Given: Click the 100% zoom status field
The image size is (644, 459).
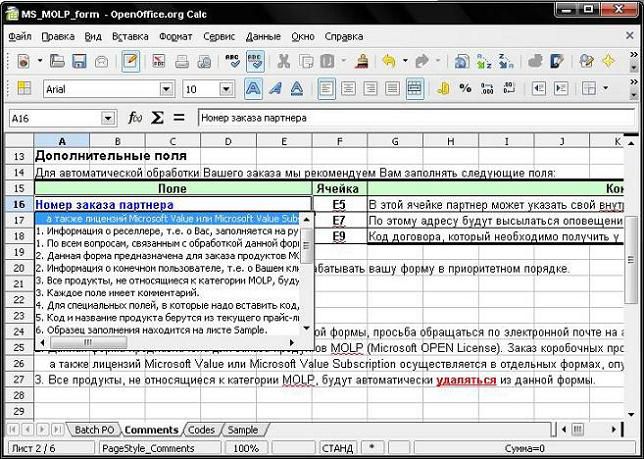Looking at the screenshot, I should 247,448.
